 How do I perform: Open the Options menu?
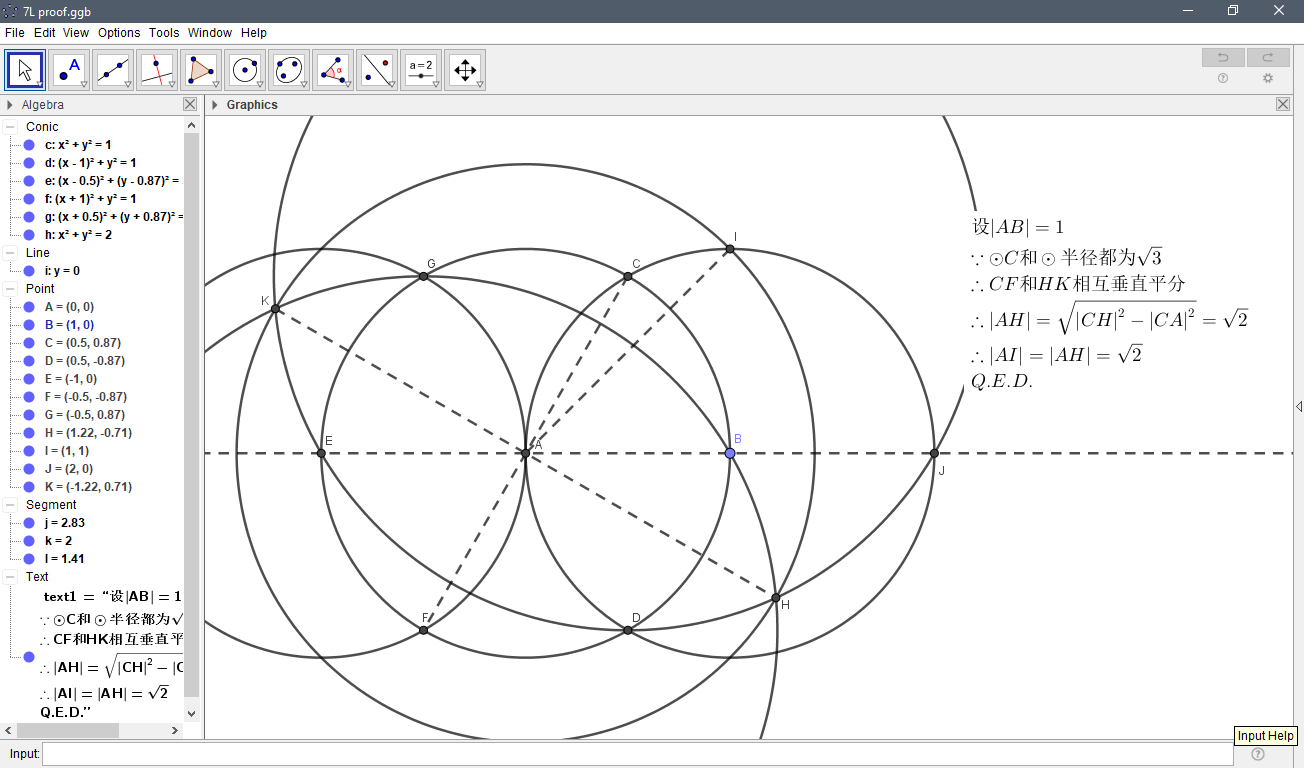point(118,32)
